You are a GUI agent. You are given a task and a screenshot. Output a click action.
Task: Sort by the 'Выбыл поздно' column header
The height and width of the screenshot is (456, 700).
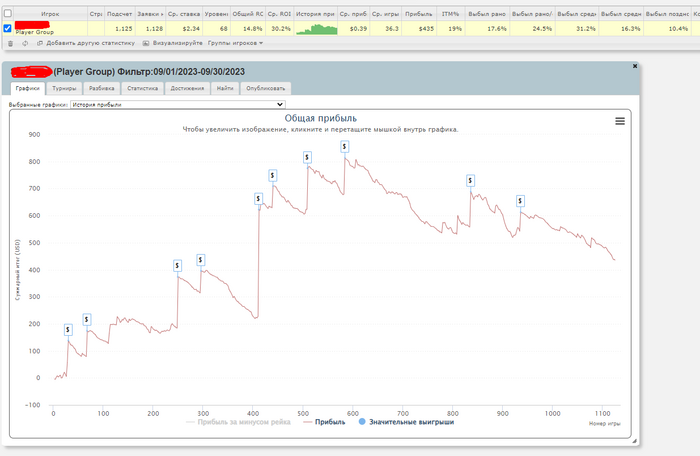[667, 14]
